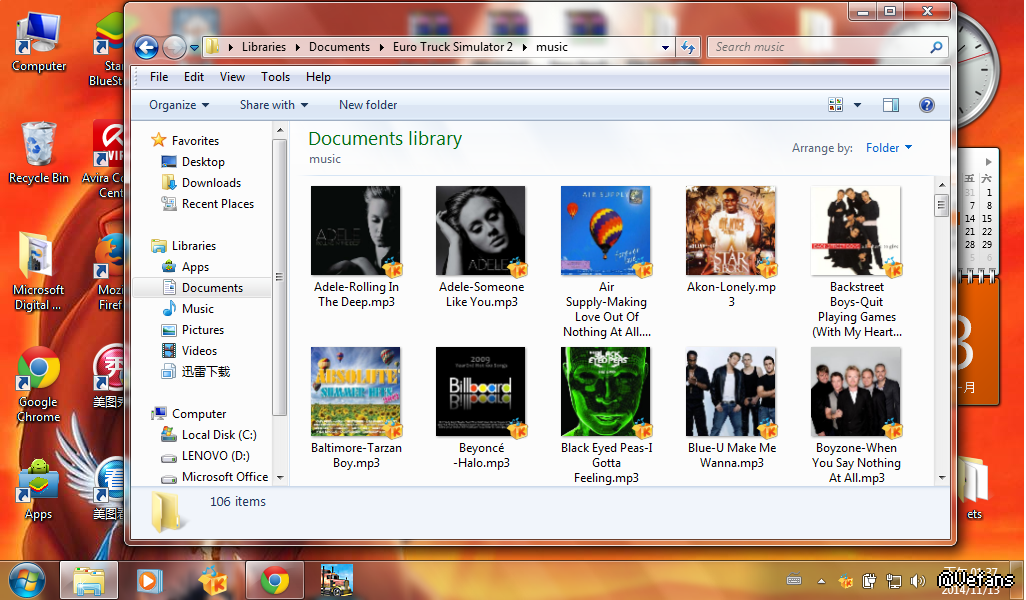Screen dimensions: 1026x600
Task: Select Downloads in Favorites sidebar
Action: pyautogui.click(x=210, y=183)
